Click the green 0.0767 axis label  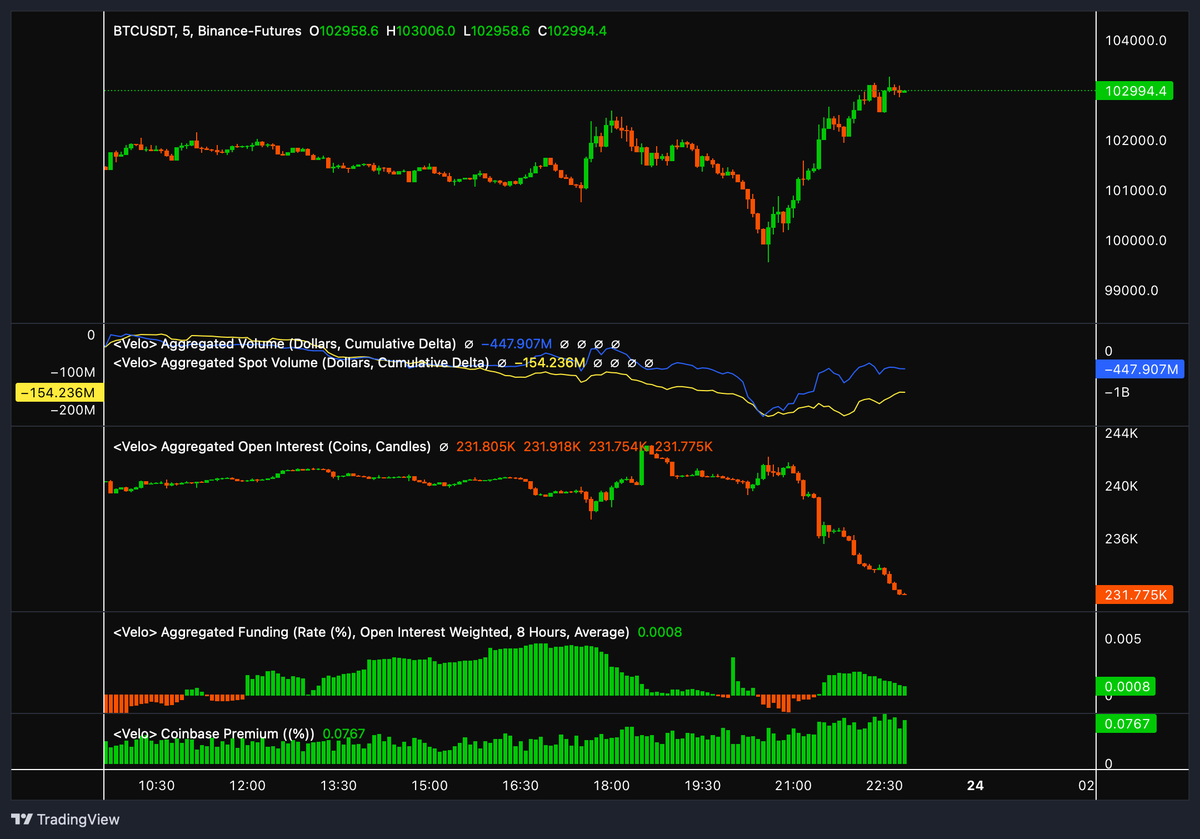[x=1126, y=723]
